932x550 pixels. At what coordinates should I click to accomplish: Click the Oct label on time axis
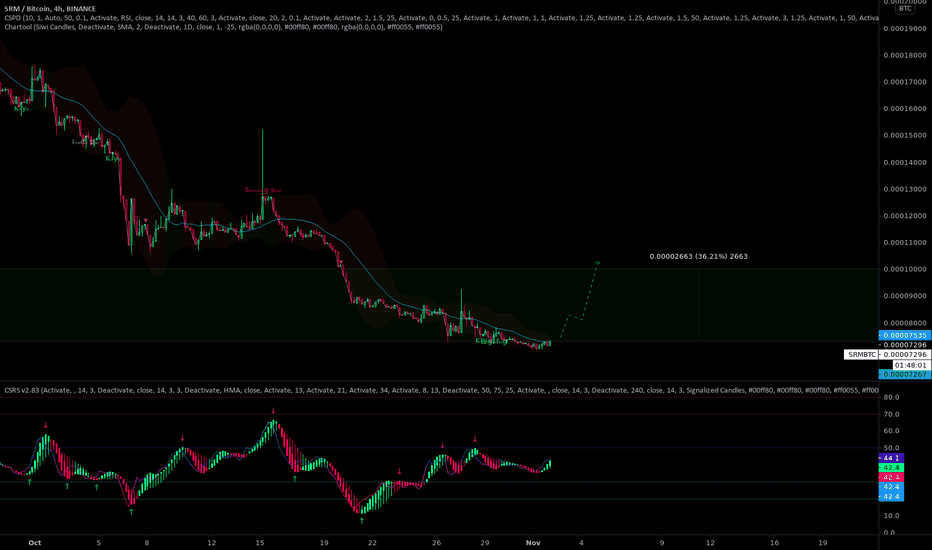[34, 542]
